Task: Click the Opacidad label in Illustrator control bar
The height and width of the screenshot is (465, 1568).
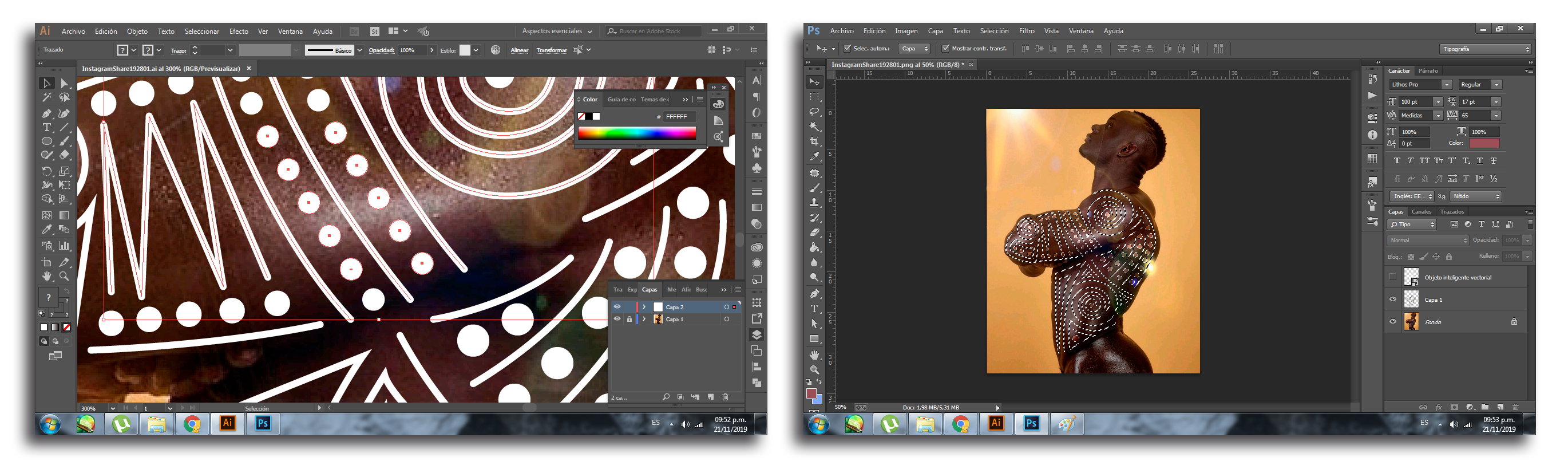Action: (382, 50)
